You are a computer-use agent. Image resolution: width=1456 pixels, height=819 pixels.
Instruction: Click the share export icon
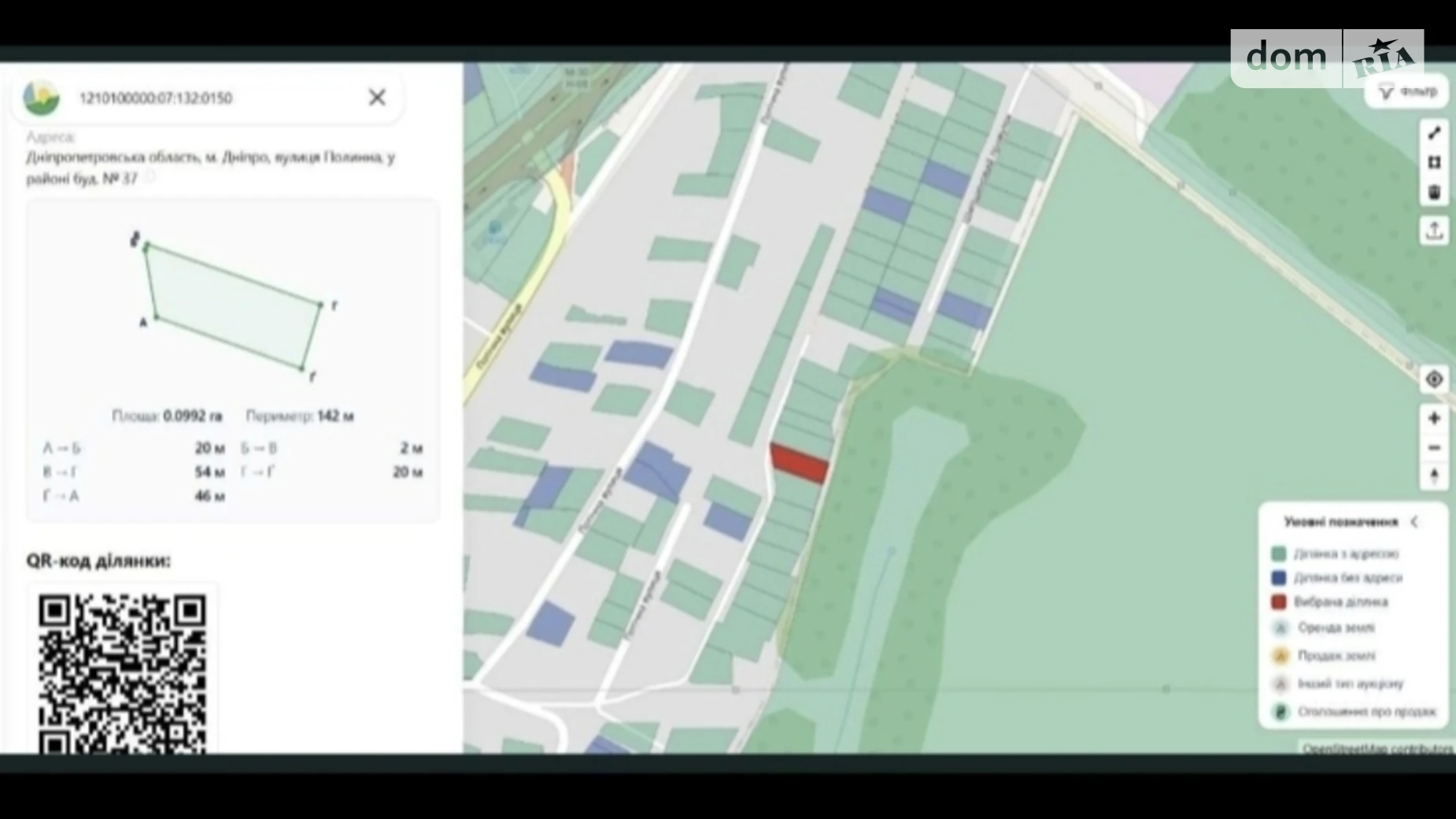click(x=1434, y=231)
